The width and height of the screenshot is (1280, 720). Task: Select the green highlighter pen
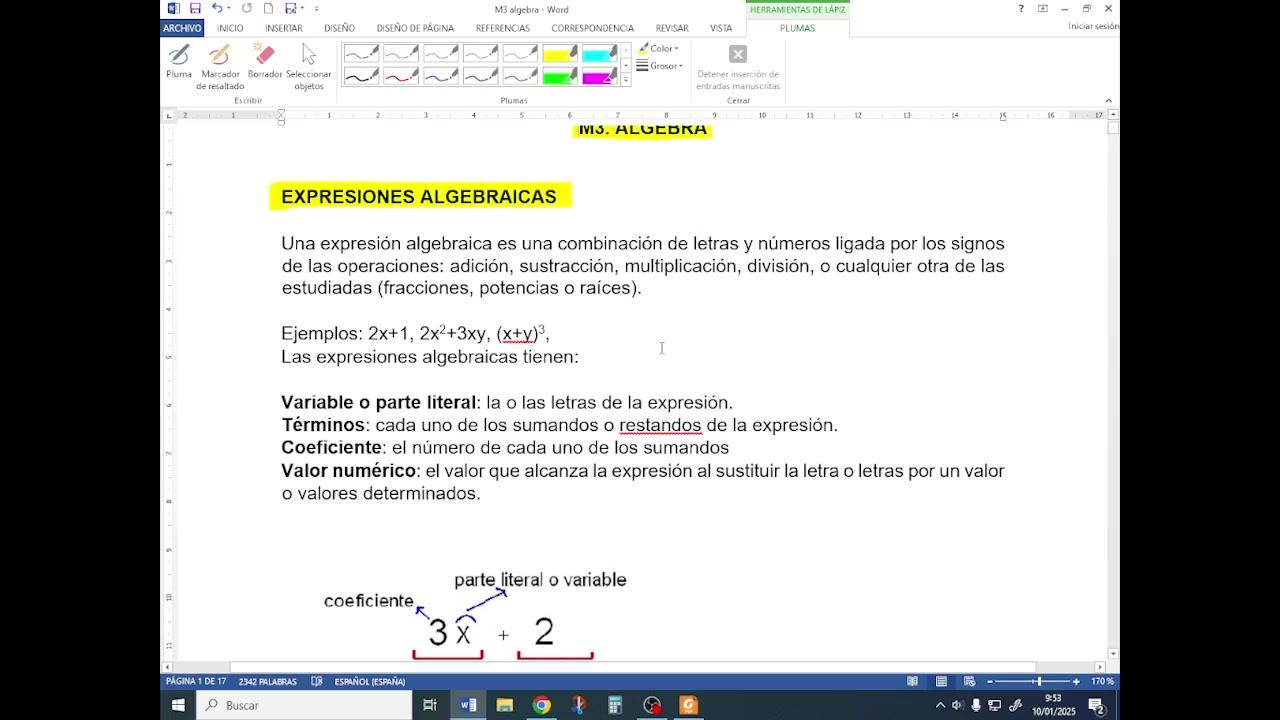click(560, 76)
